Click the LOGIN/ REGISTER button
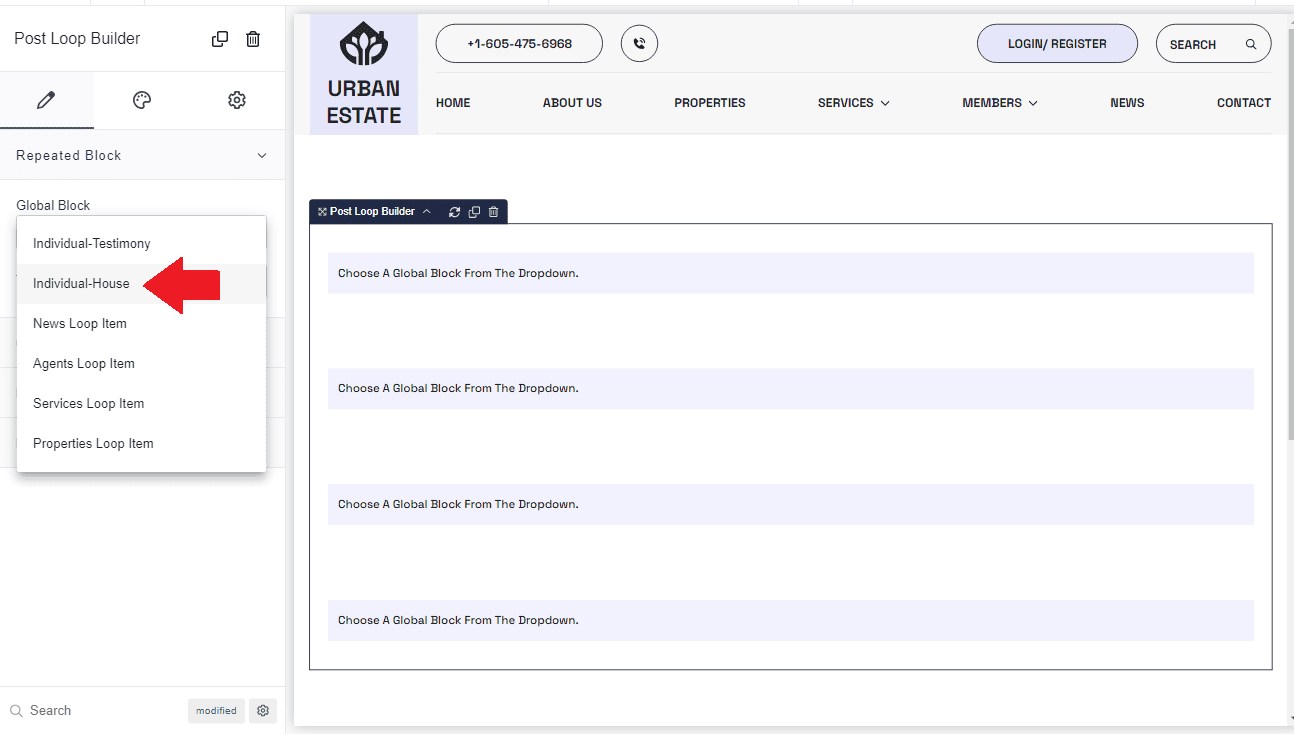Viewport: 1294px width, 734px height. [x=1057, y=44]
